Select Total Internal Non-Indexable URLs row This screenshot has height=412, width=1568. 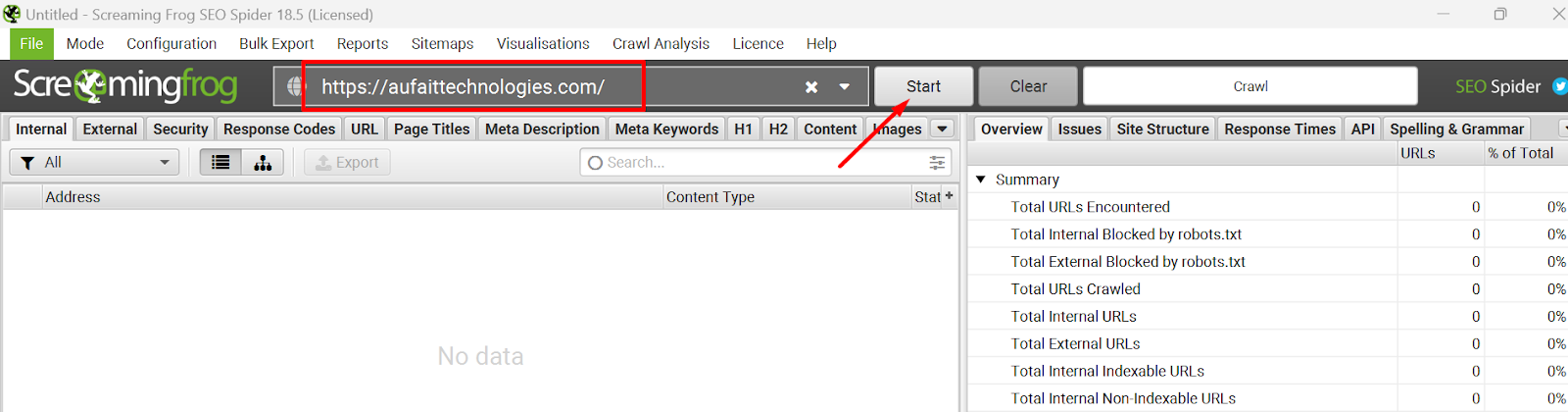1268,398
